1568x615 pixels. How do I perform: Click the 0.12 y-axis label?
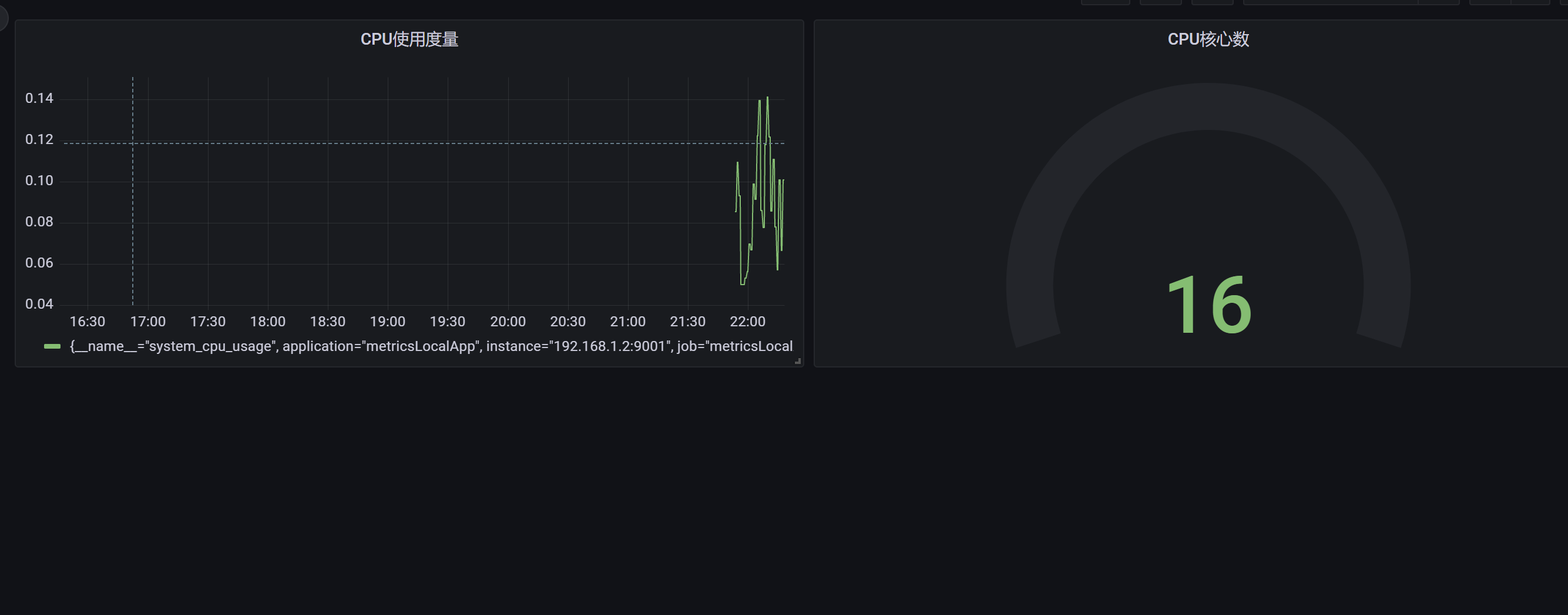39,139
